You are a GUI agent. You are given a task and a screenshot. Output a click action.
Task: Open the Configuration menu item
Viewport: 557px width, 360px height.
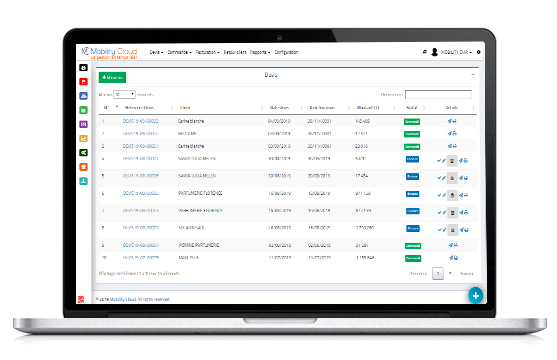pos(286,52)
